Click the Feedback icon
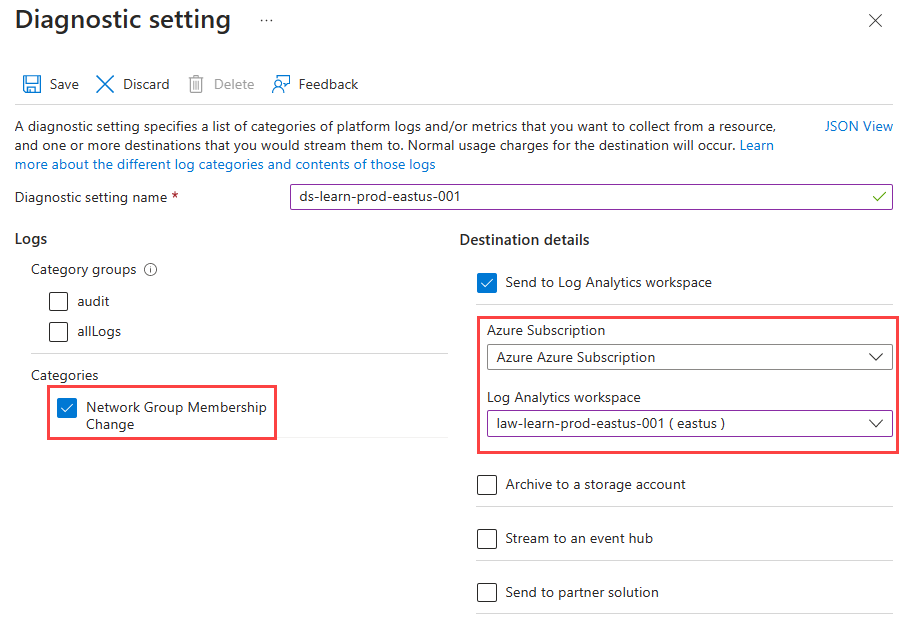 280,84
